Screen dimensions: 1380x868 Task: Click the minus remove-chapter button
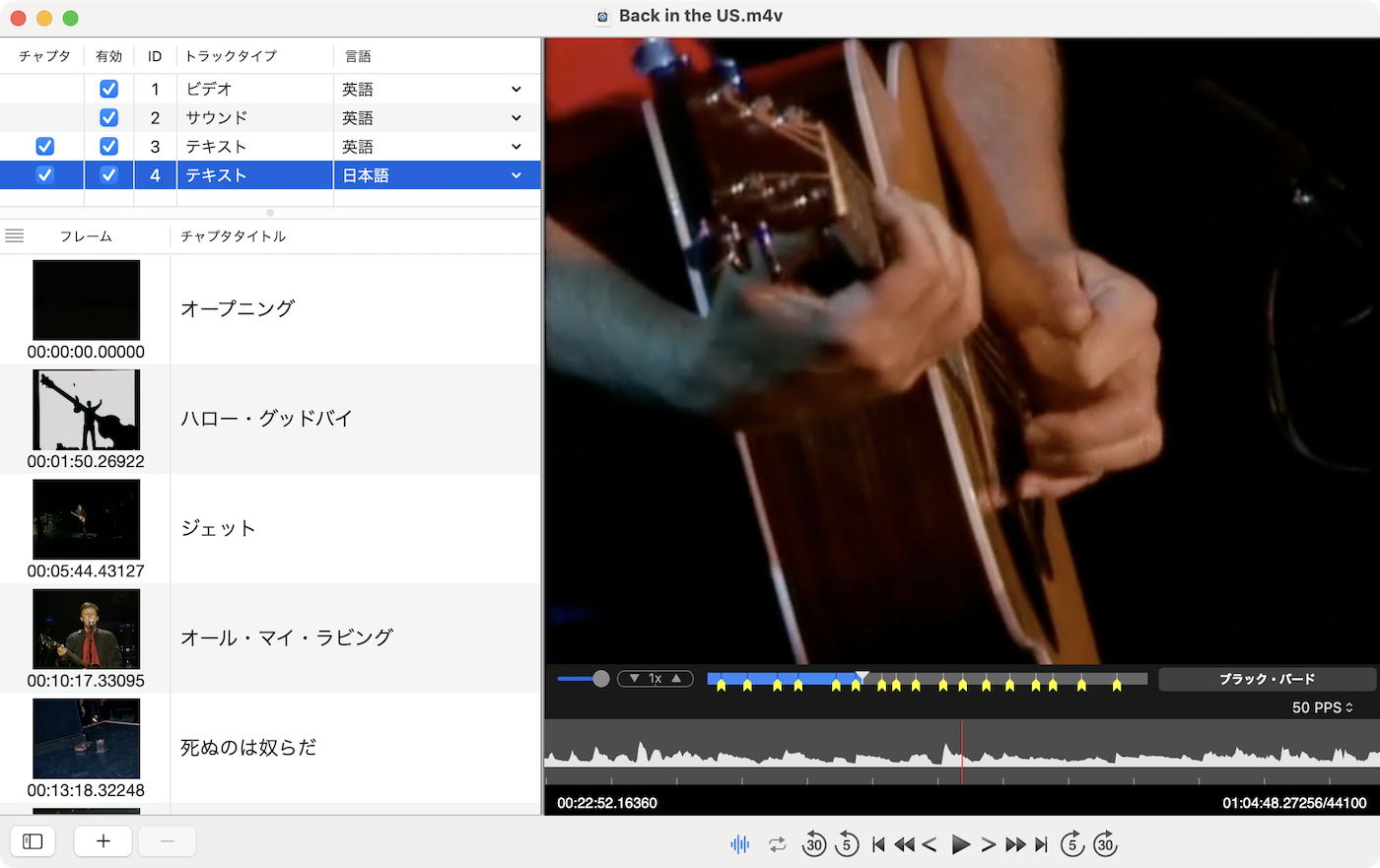pyautogui.click(x=167, y=841)
